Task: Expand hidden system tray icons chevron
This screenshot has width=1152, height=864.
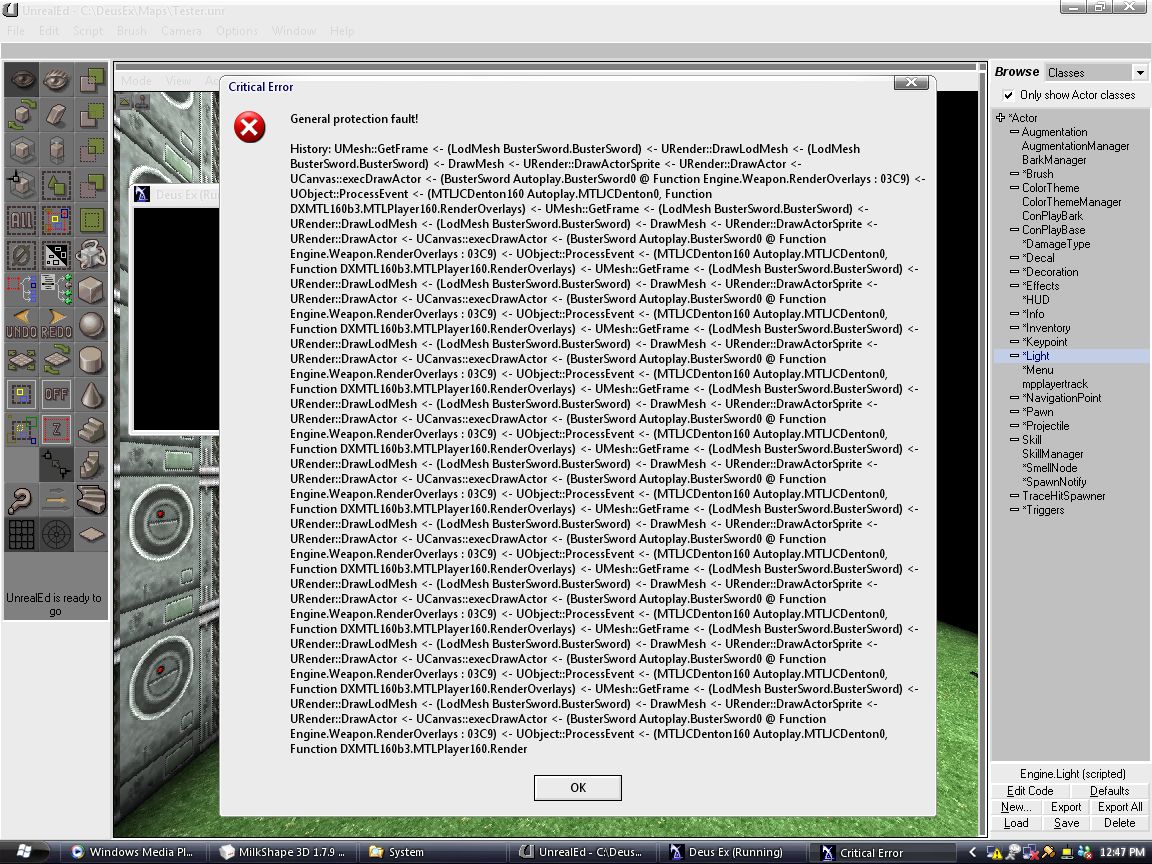Action: [973, 852]
